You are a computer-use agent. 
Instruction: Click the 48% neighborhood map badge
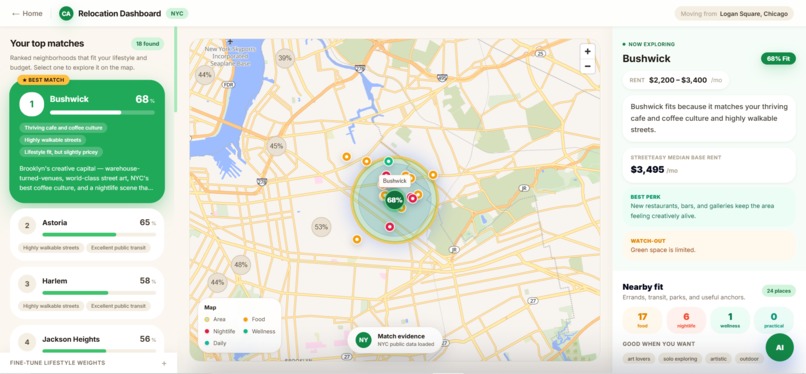pos(241,265)
